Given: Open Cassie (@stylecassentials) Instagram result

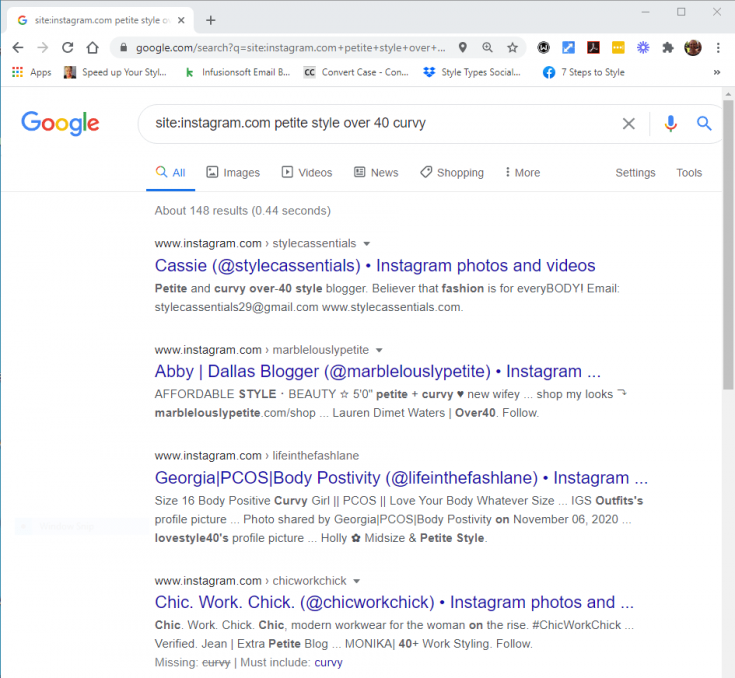Looking at the screenshot, I should coord(375,265).
